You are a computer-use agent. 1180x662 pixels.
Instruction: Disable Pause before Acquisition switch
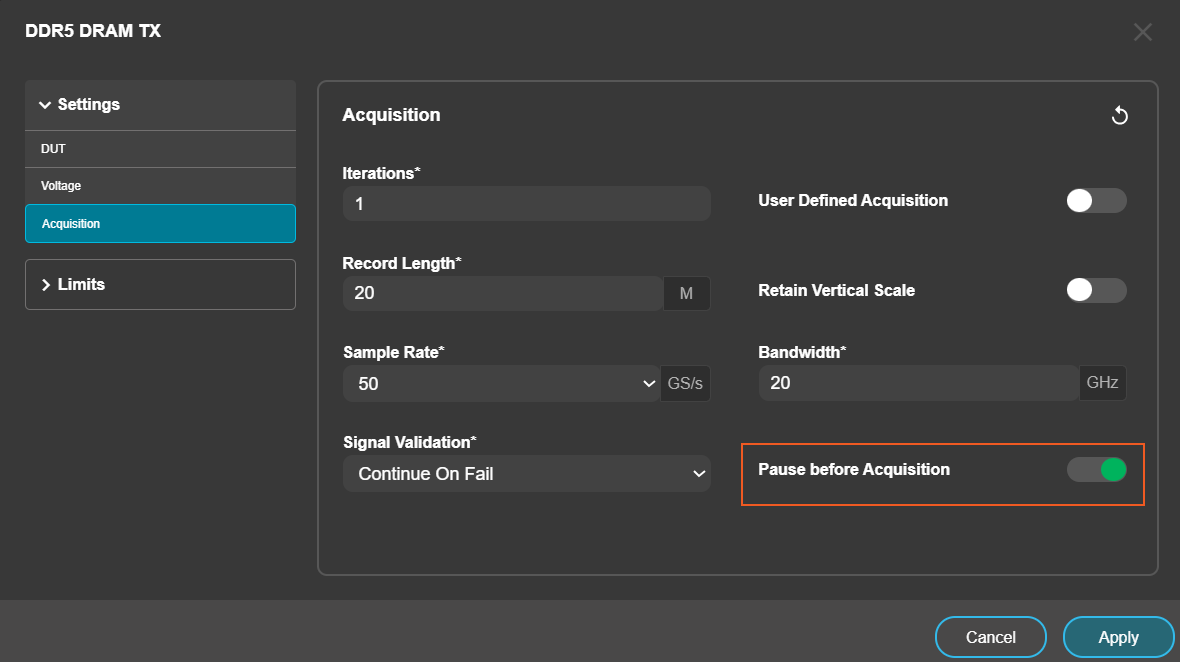1096,470
